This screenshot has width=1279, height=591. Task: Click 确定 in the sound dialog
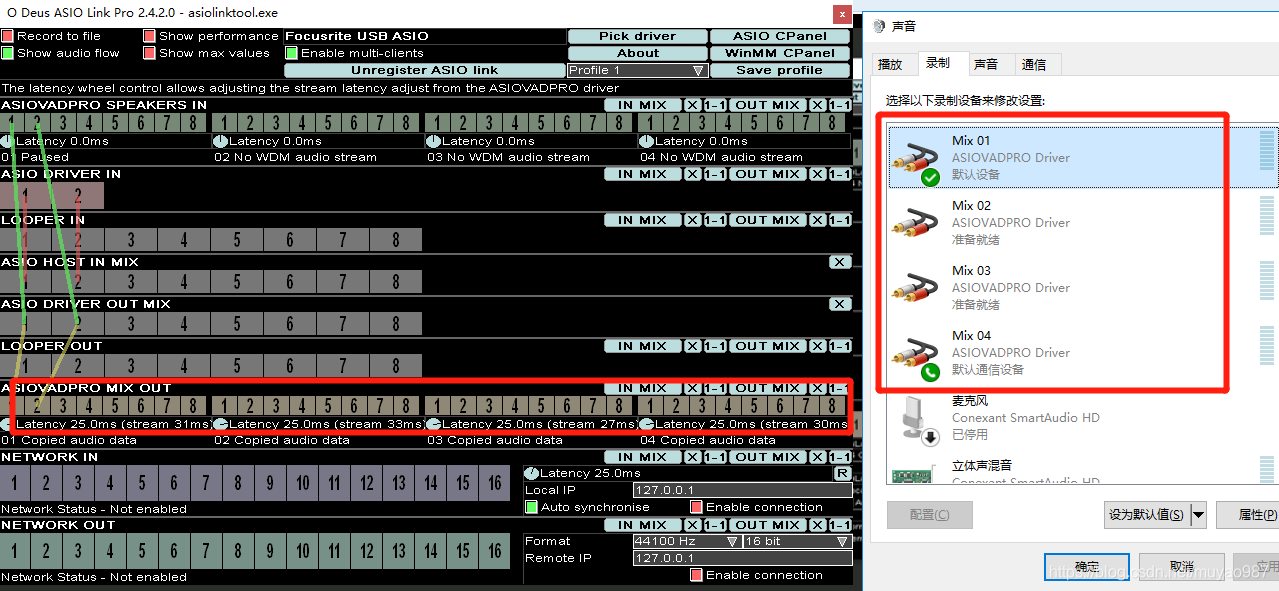[1087, 567]
